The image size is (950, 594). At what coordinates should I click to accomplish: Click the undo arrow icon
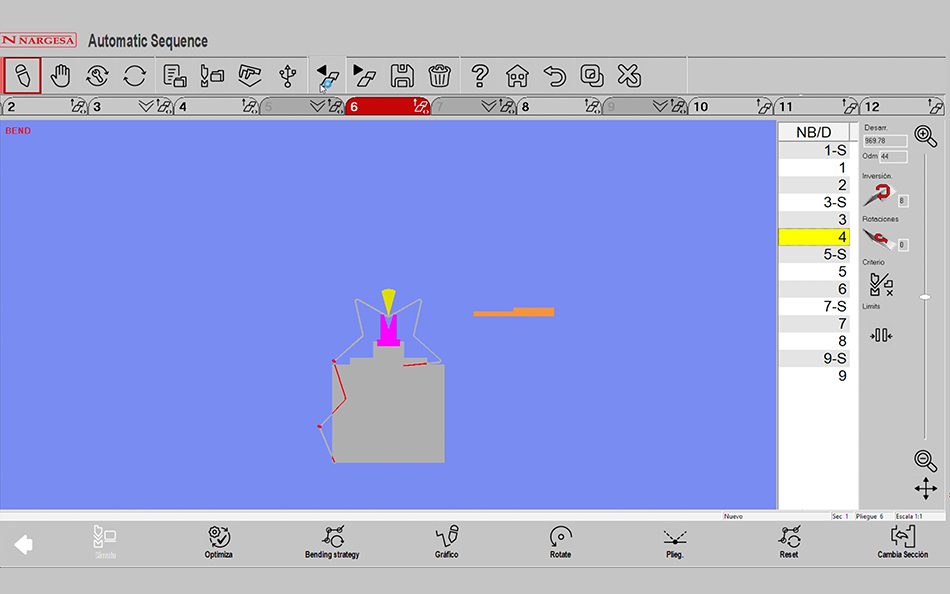[x=554, y=75]
